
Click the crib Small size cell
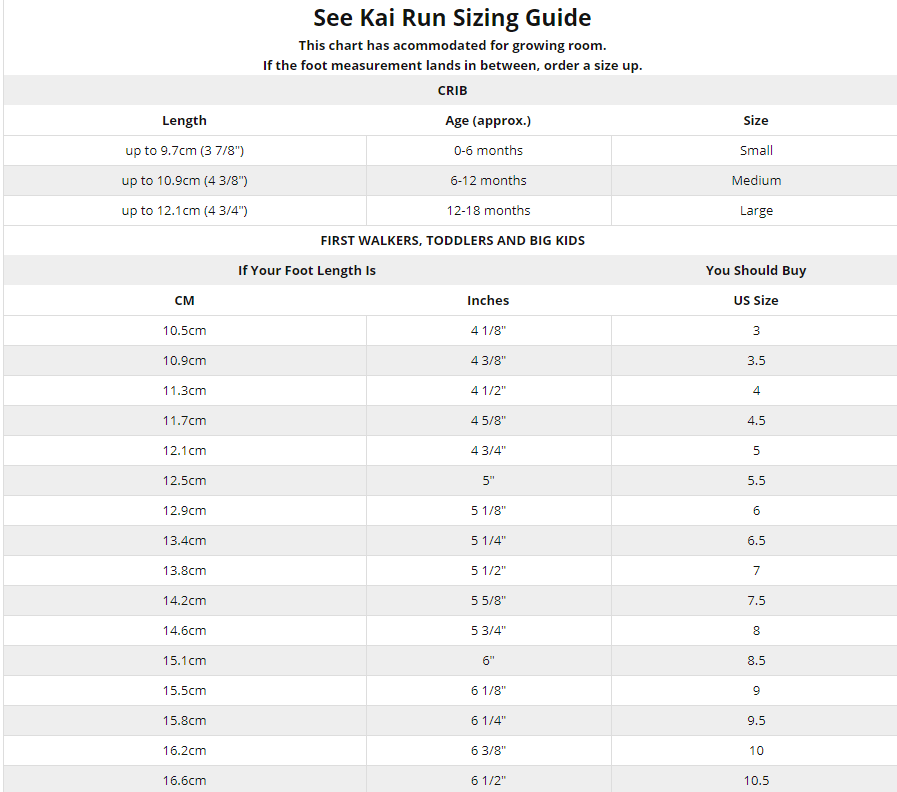pyautogui.click(x=756, y=150)
